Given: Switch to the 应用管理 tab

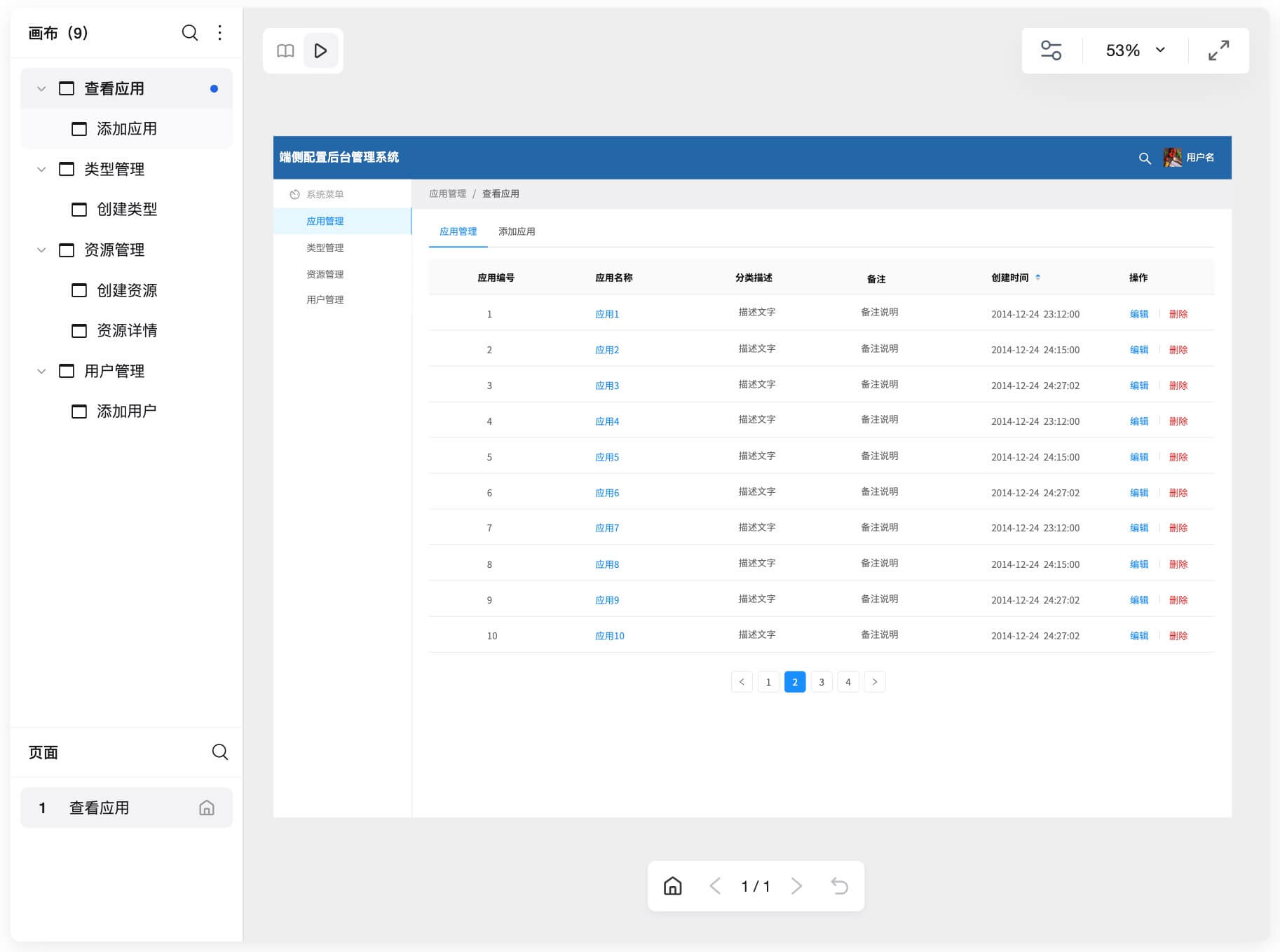Looking at the screenshot, I should (458, 231).
